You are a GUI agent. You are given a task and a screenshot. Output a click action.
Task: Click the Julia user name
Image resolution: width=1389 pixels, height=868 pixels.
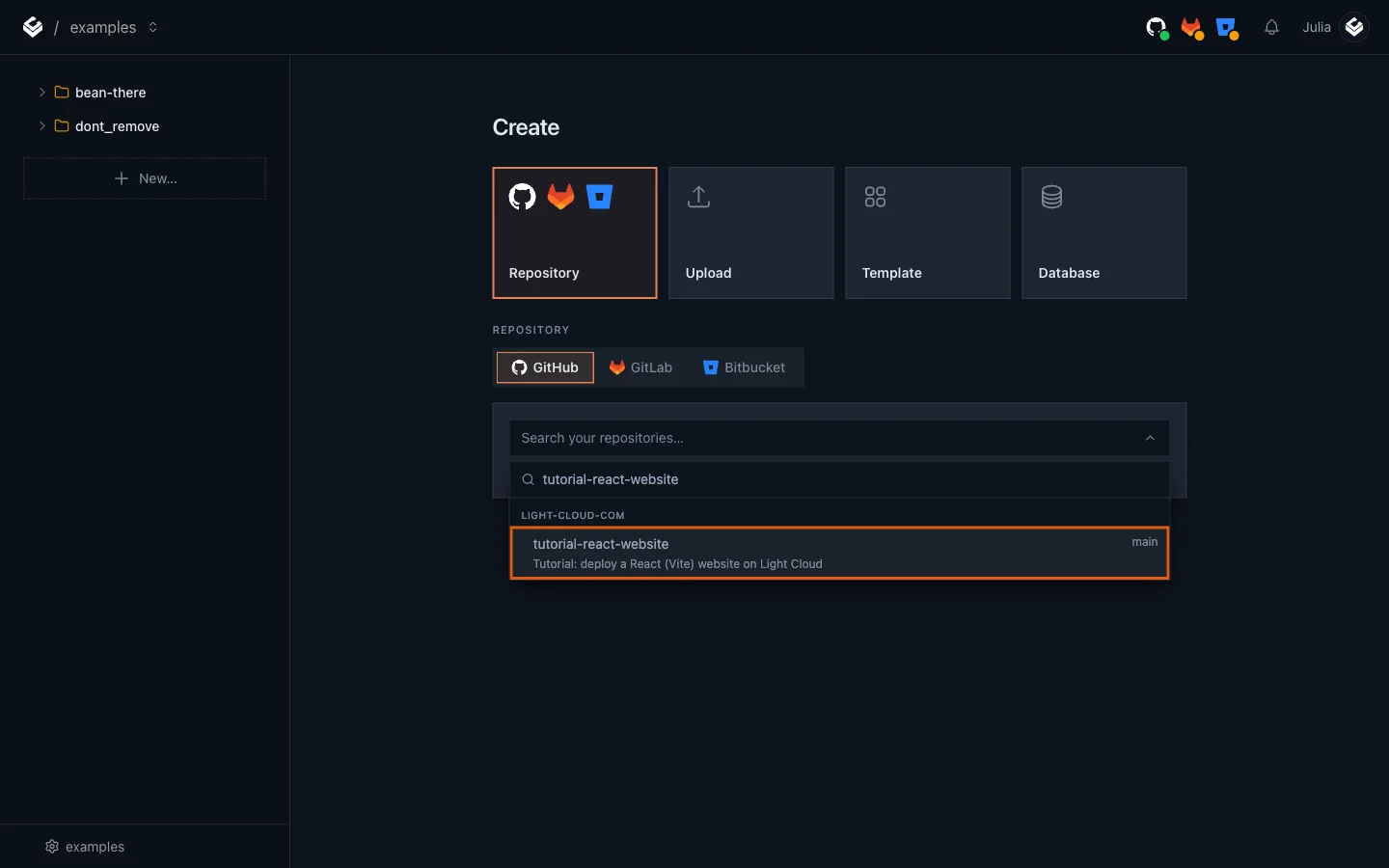(x=1316, y=27)
